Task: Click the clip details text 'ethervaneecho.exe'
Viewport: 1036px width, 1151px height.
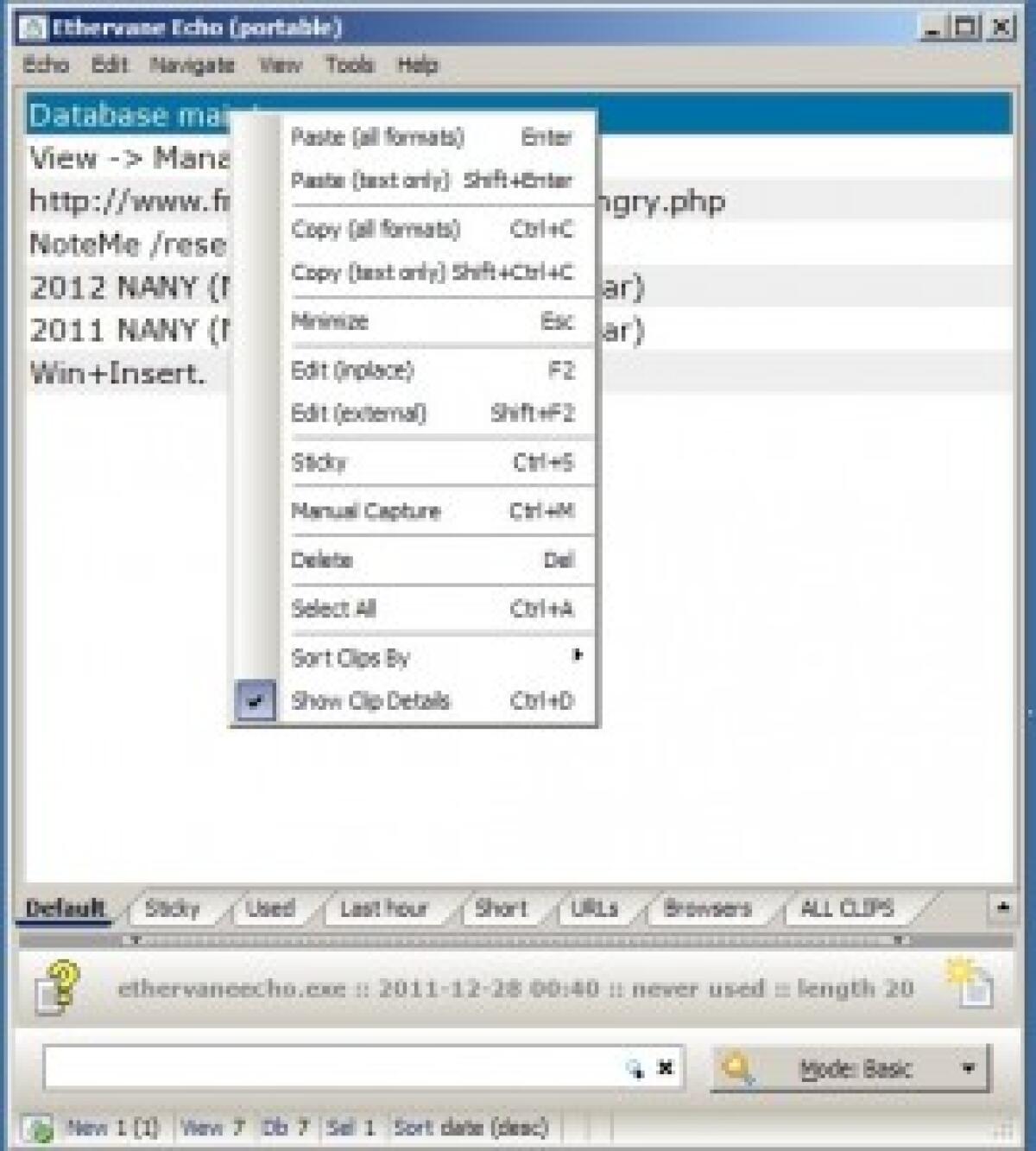Action: [231, 989]
